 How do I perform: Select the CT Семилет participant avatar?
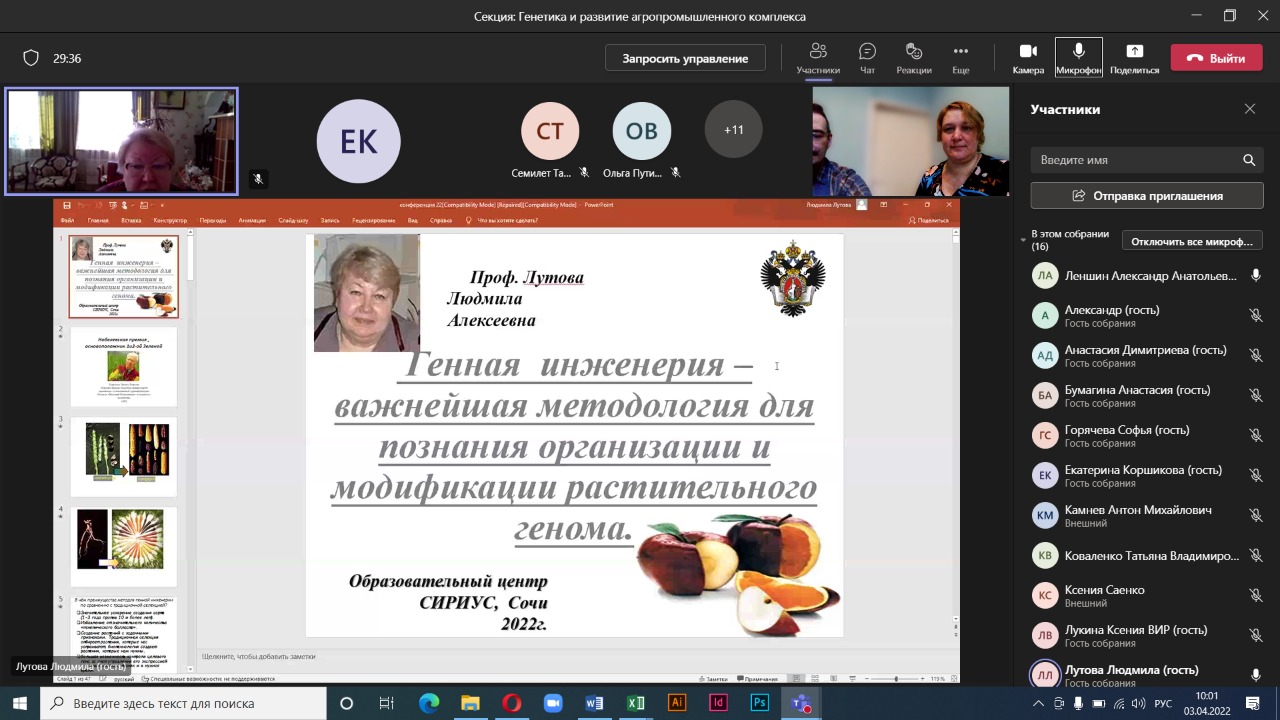pos(550,131)
